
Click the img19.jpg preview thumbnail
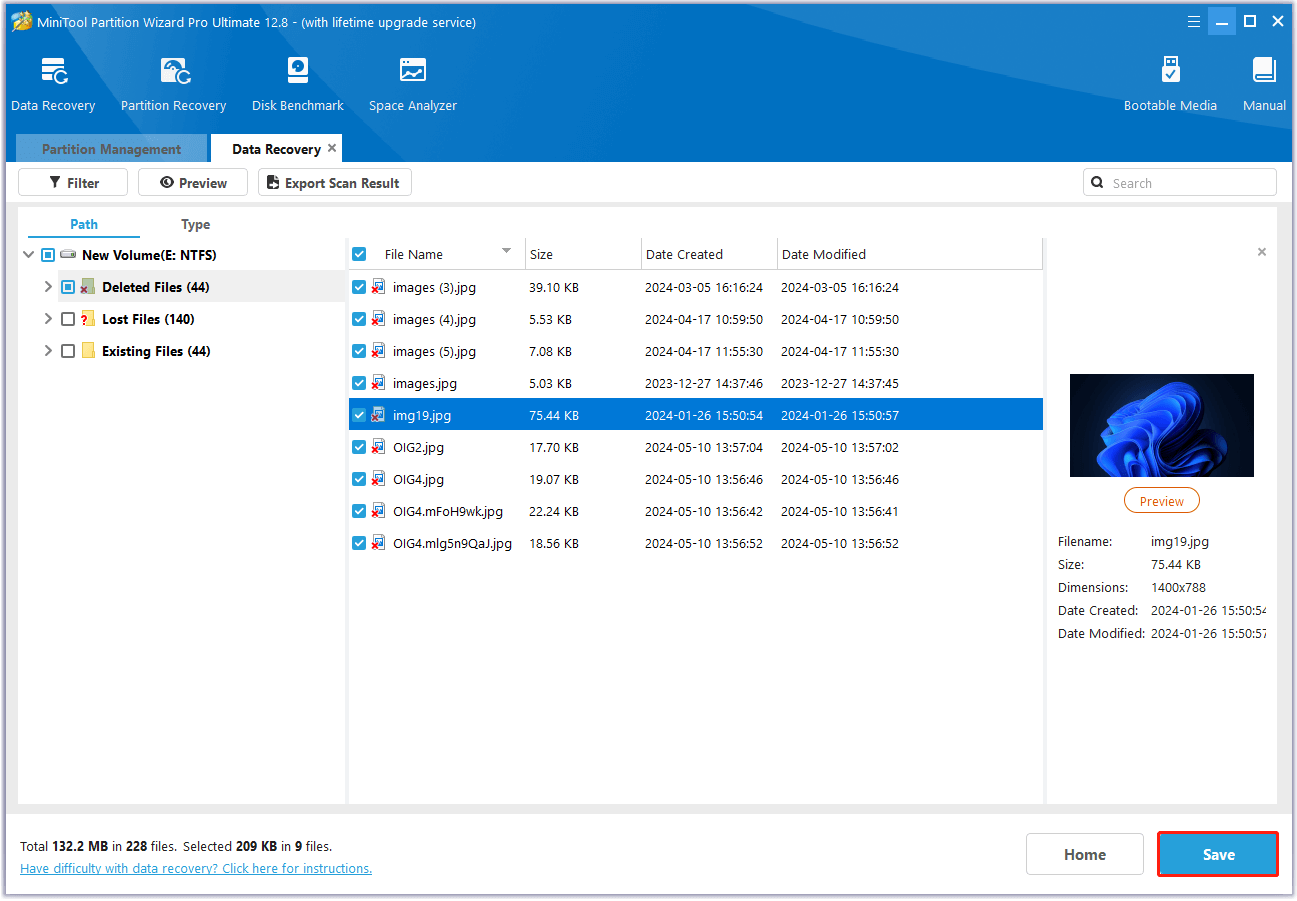(x=1161, y=425)
